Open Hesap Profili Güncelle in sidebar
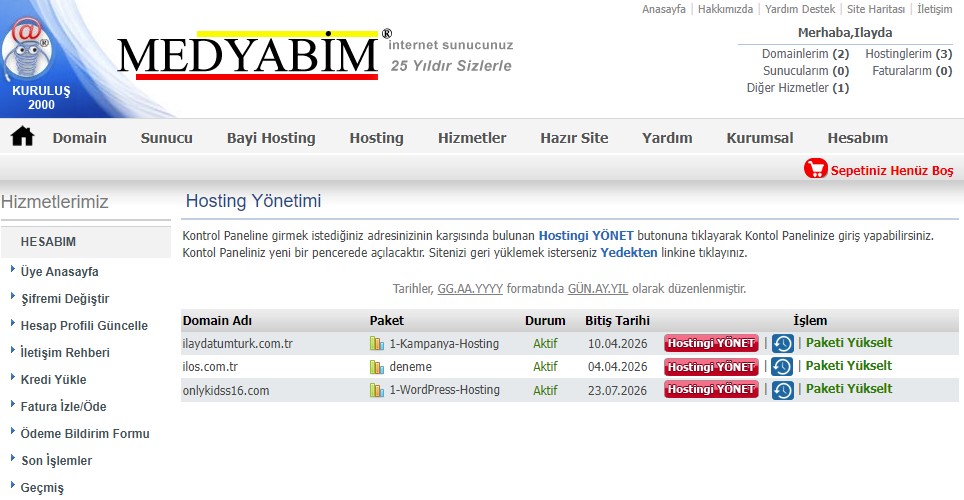The image size is (964, 500). 84,326
